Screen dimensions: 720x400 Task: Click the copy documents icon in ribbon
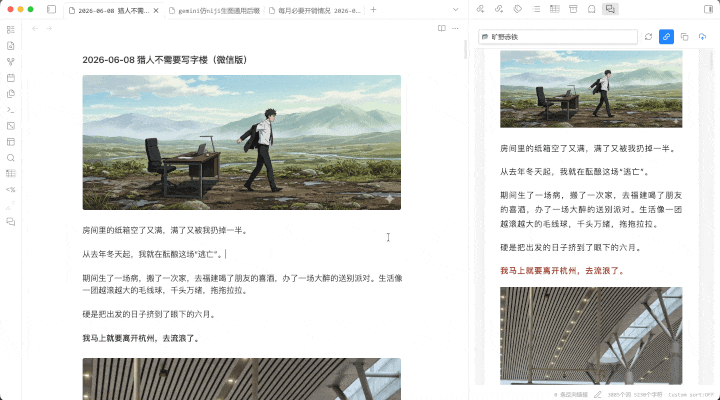(11, 94)
